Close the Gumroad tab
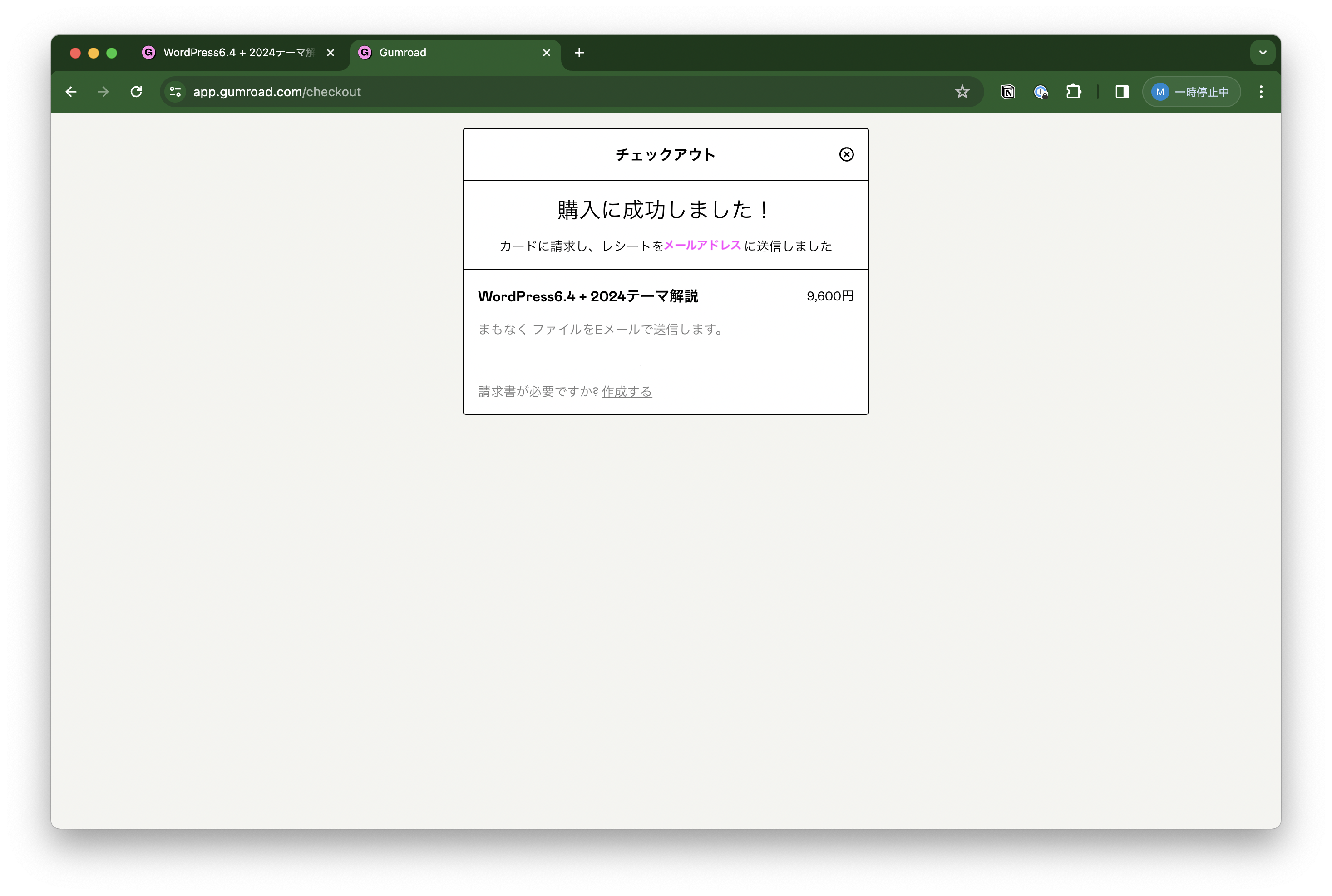The width and height of the screenshot is (1332, 896). pyautogui.click(x=546, y=53)
